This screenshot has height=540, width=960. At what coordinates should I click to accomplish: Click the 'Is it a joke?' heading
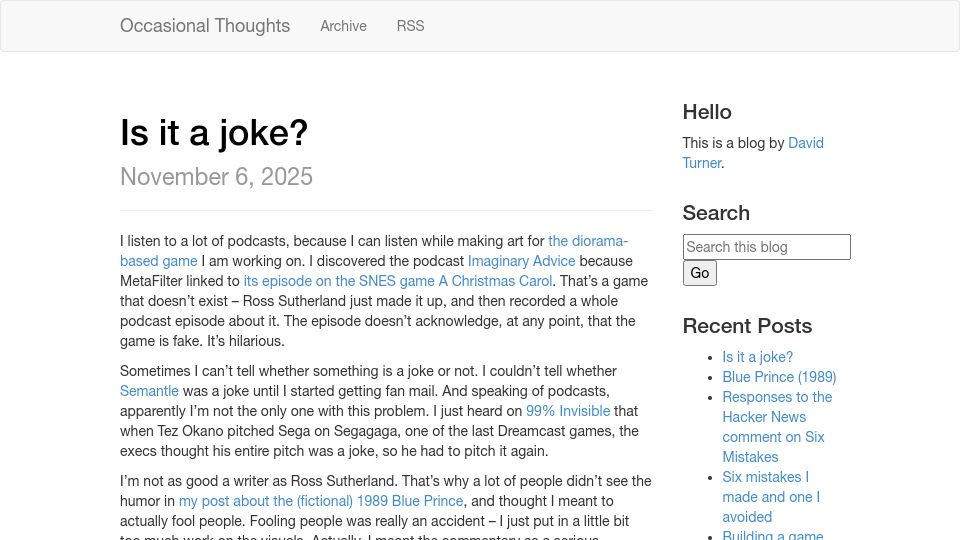pyautogui.click(x=214, y=132)
